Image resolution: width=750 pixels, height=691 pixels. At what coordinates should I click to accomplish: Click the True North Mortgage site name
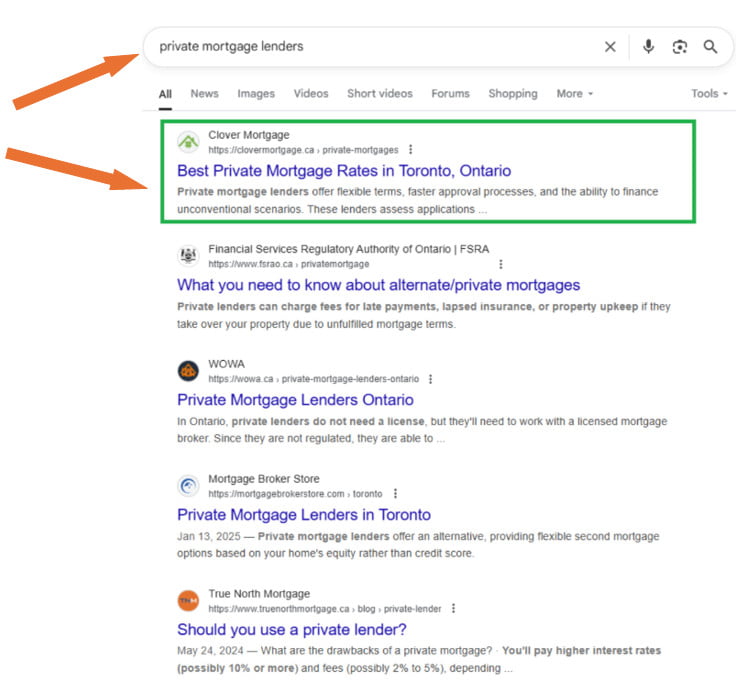[259, 593]
